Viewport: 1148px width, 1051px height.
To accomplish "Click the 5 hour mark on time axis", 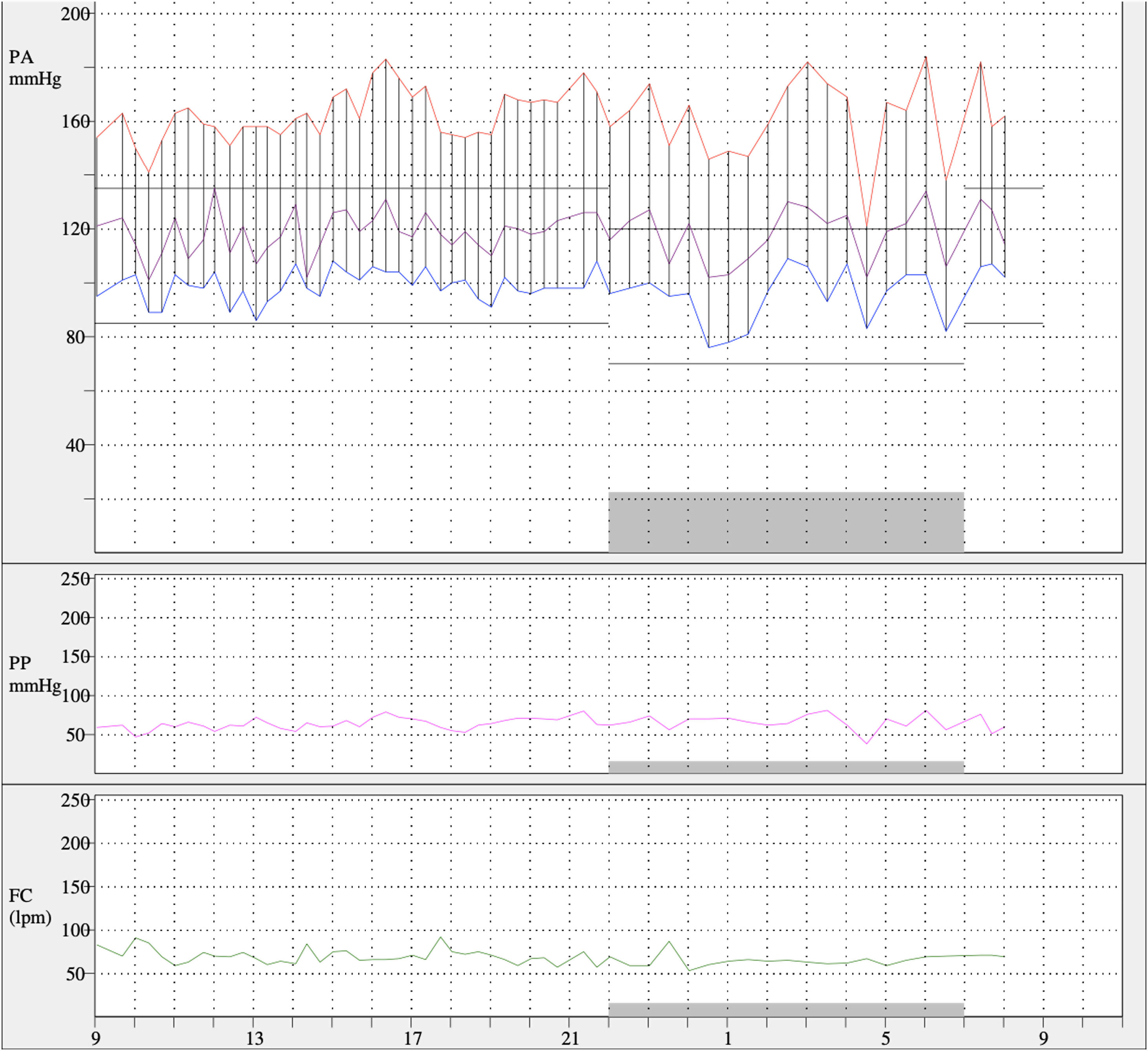I will (x=885, y=1038).
